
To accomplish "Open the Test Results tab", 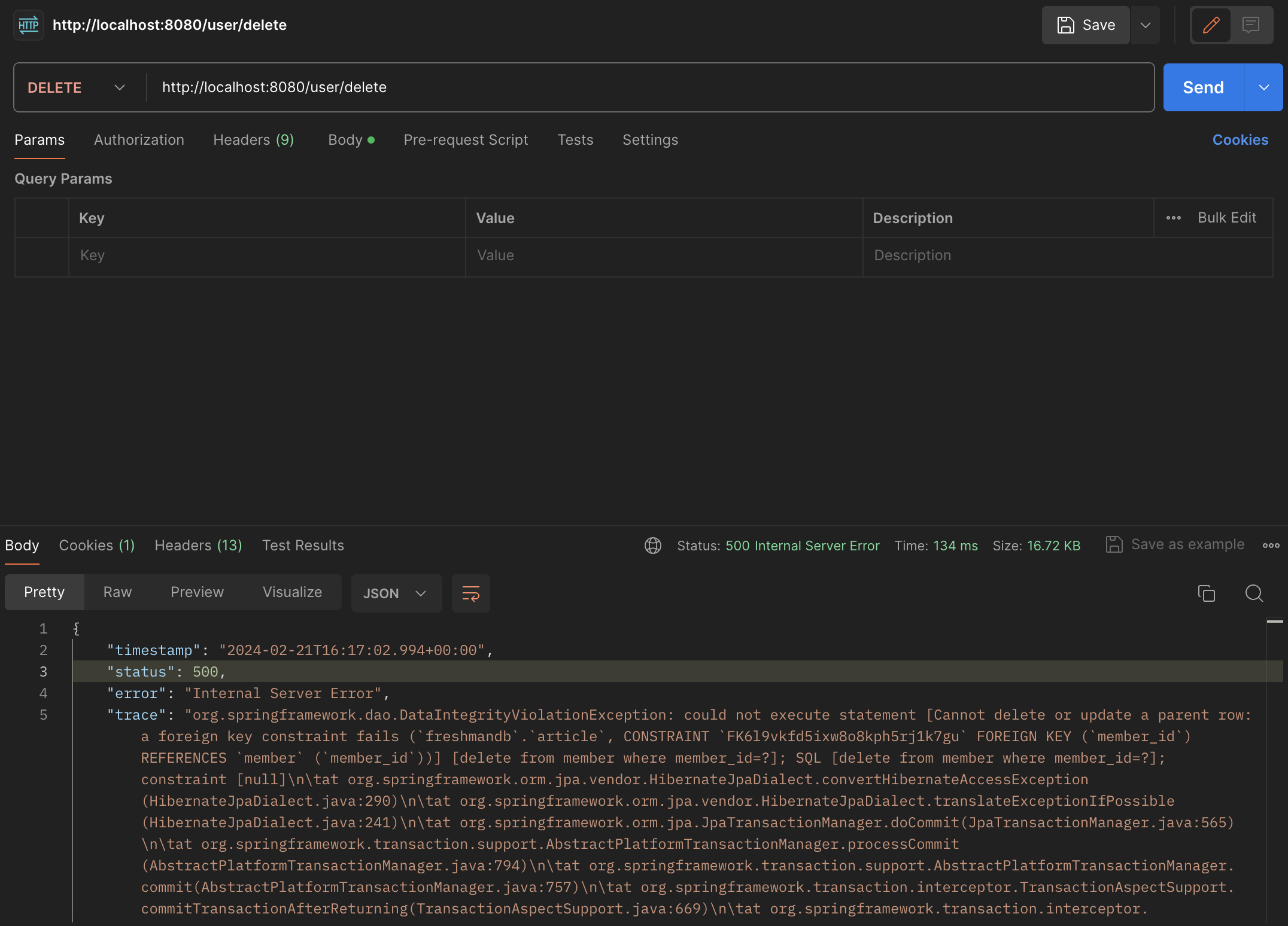I will click(x=303, y=546).
